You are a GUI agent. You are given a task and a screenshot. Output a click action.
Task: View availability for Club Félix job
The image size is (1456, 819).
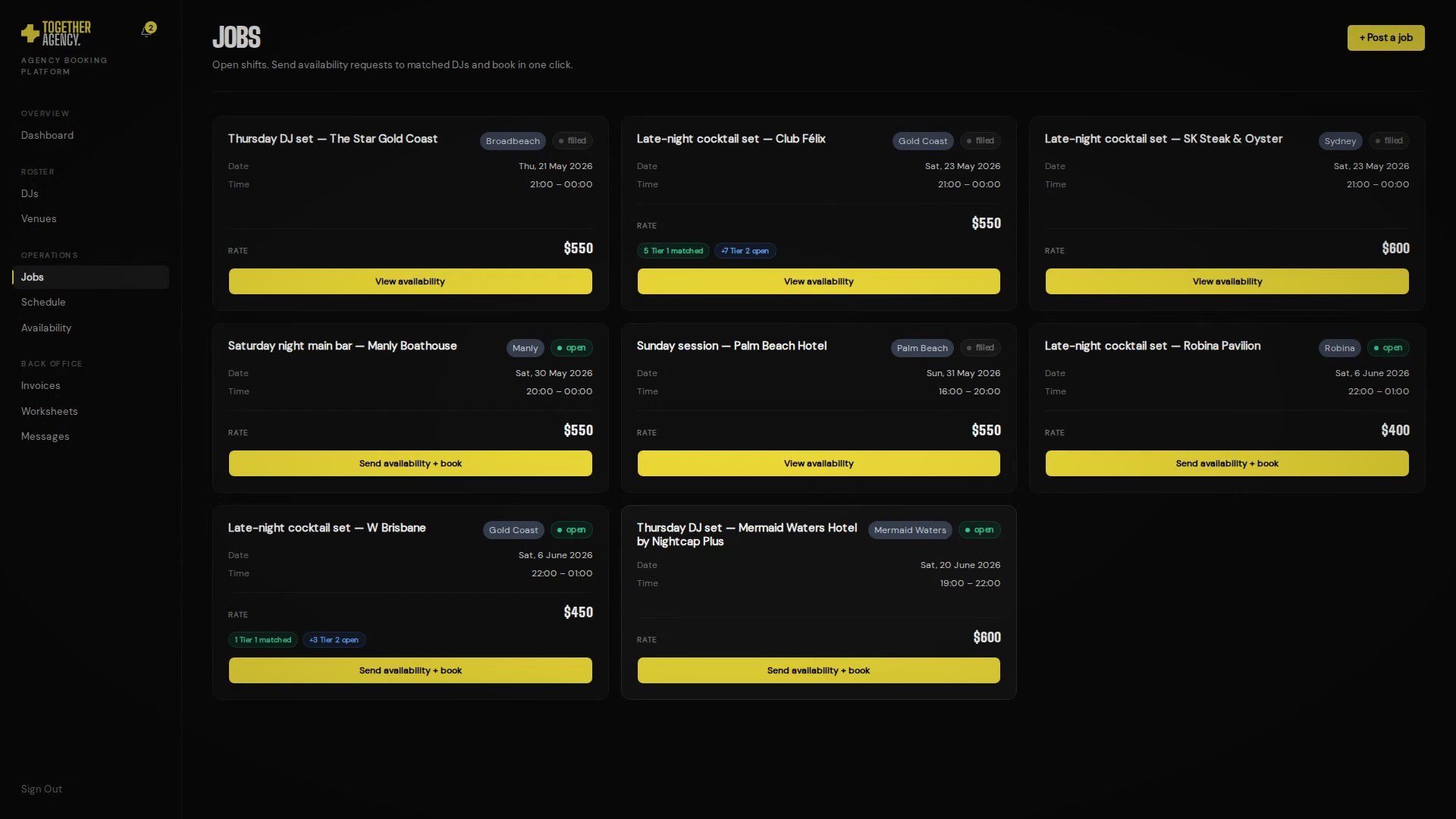[x=818, y=281]
